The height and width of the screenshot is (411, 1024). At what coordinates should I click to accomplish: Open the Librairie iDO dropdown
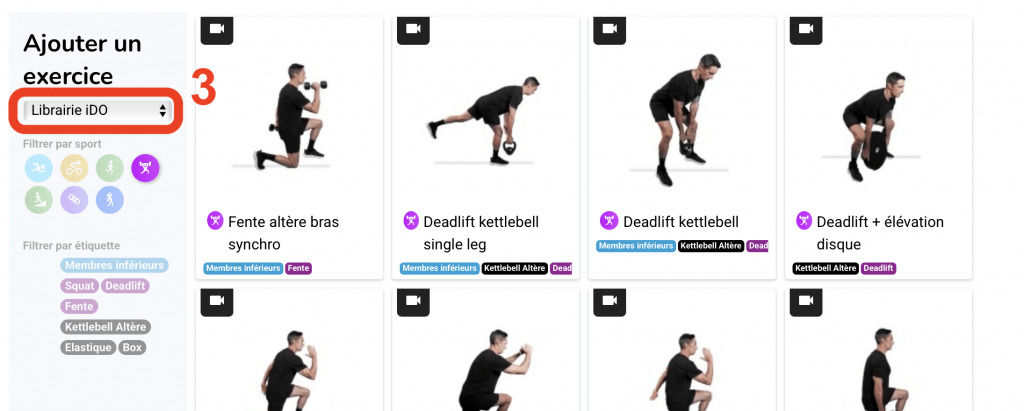click(x=97, y=110)
